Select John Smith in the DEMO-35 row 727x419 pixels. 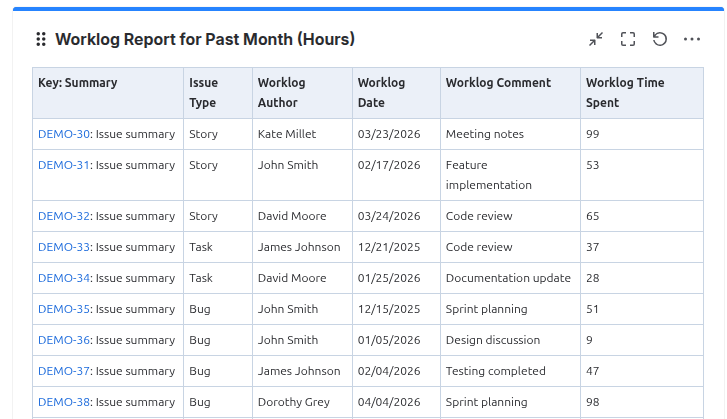tap(288, 309)
